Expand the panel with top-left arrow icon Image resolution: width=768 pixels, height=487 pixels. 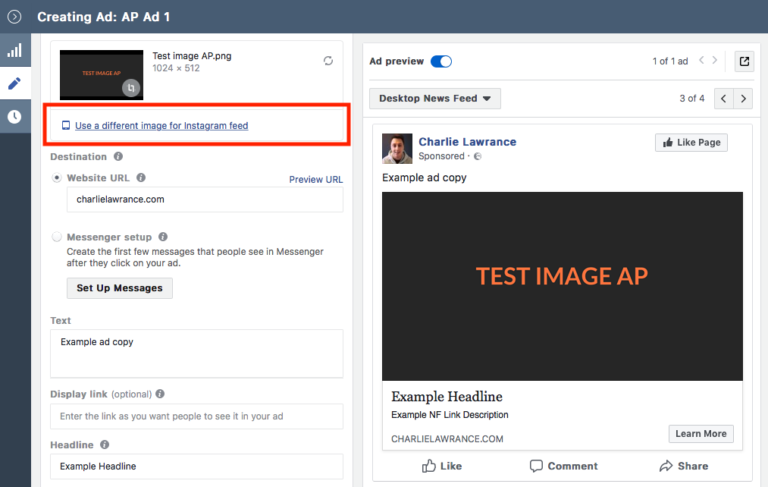(14, 17)
